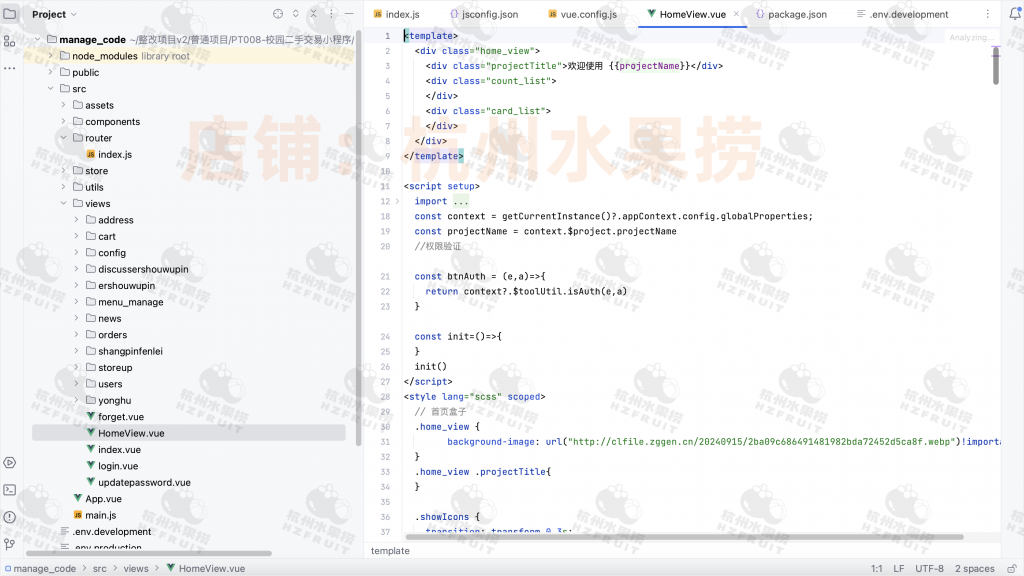Open login.vue in the project tree
Viewport: 1024px width, 576px height.
[117, 466]
